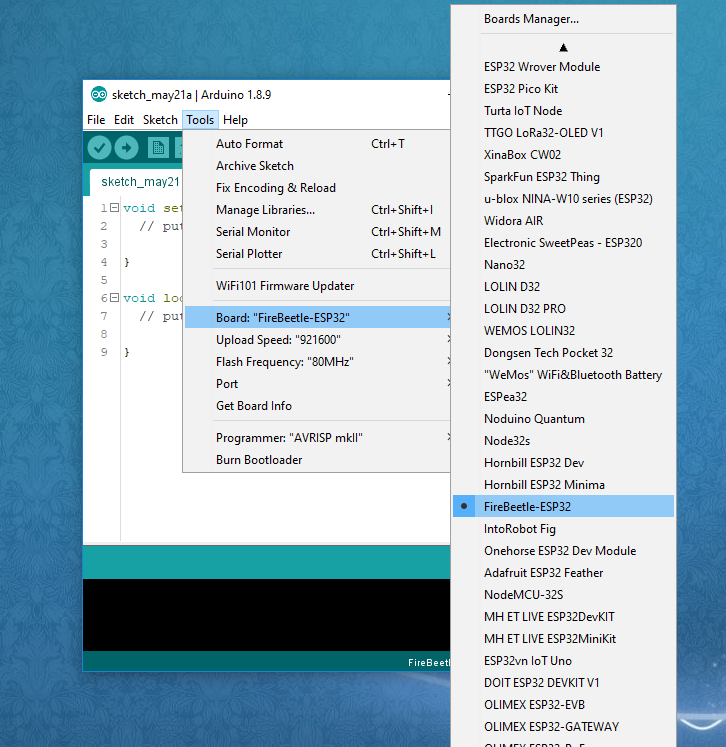This screenshot has height=747, width=726.
Task: Open the File menu
Action: coord(96,120)
